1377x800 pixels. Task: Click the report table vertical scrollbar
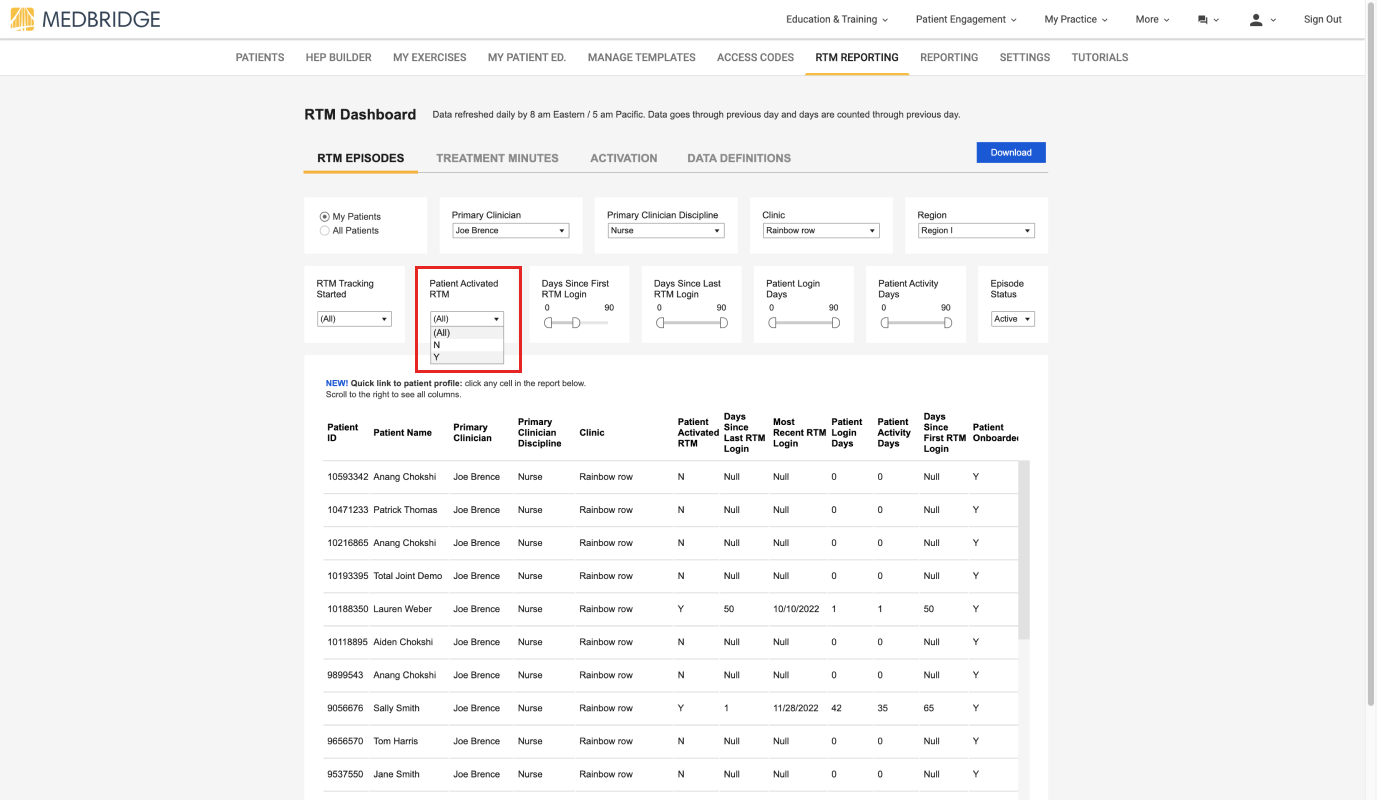(1024, 550)
